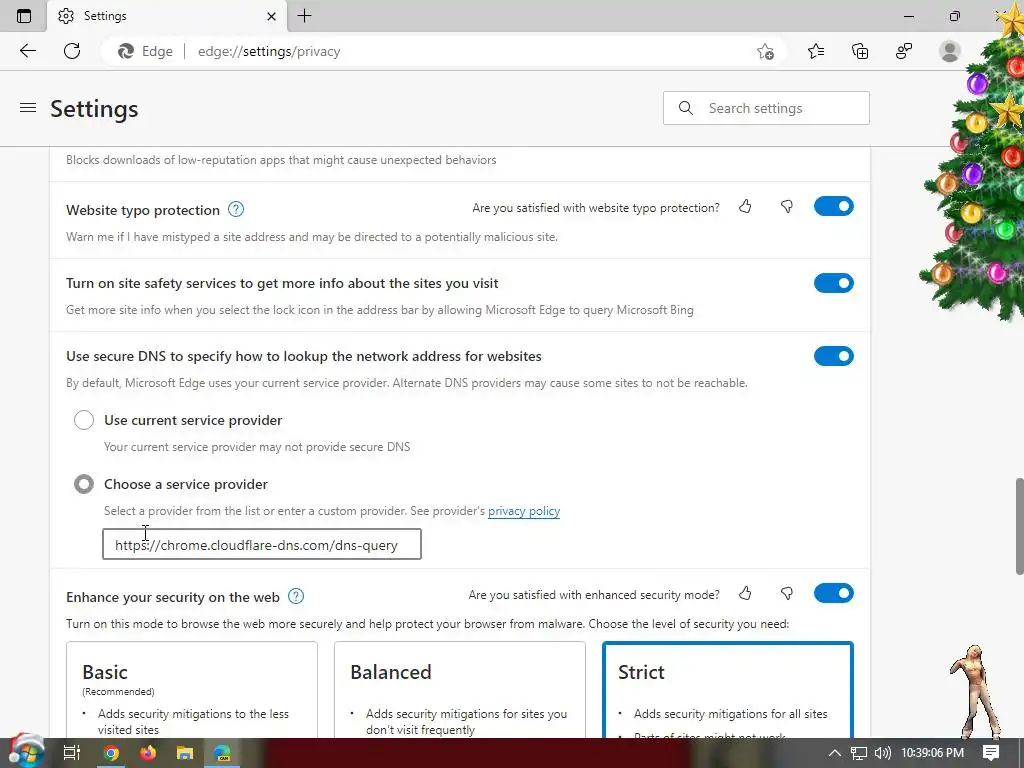The height and width of the screenshot is (768, 1024).
Task: Click the Website typo protection help icon
Action: pos(236,210)
